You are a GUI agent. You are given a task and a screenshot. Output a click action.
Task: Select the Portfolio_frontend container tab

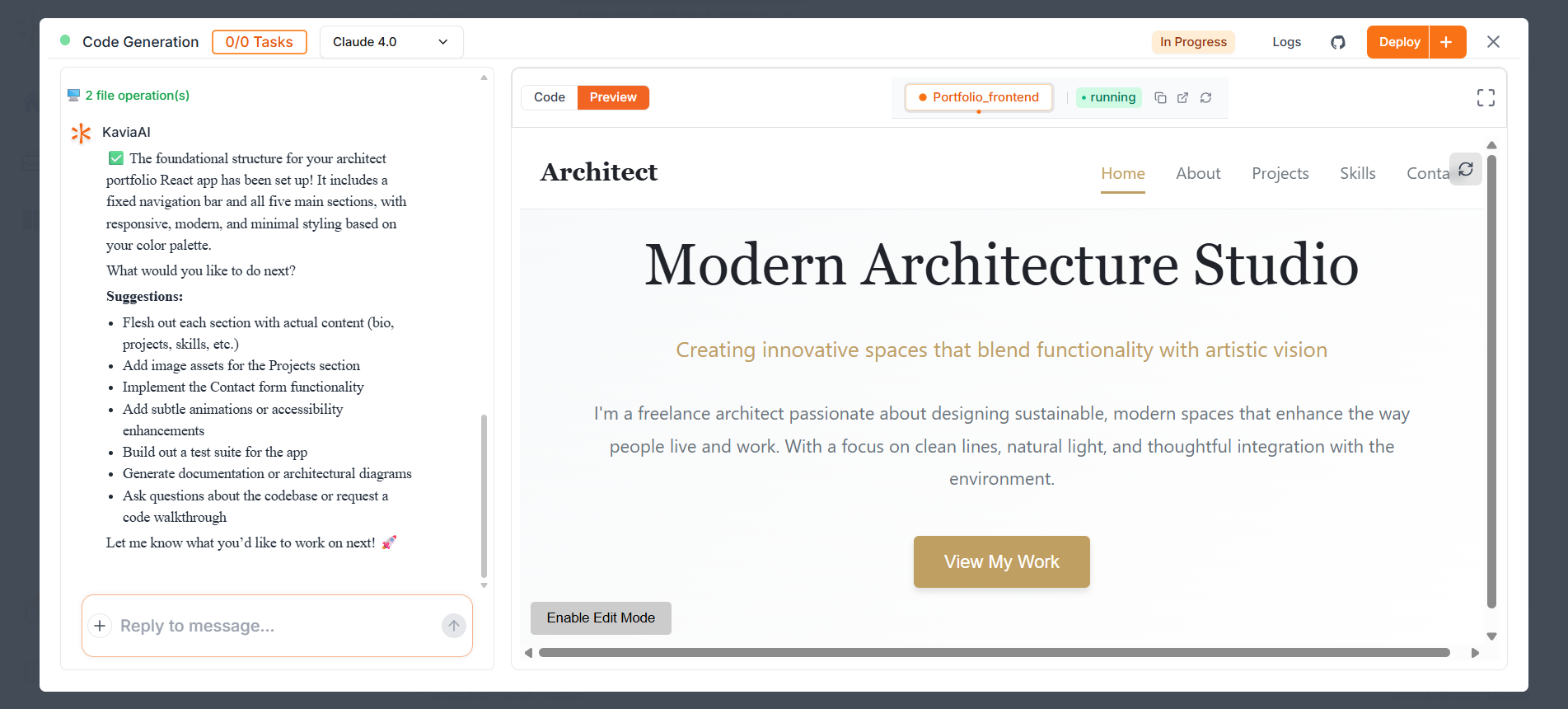(x=978, y=97)
